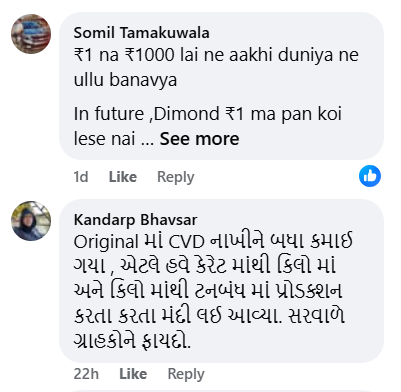Screen dimensions: 401x392
Task: Click the blue thumbs-up reaction icon
Action: point(370,176)
